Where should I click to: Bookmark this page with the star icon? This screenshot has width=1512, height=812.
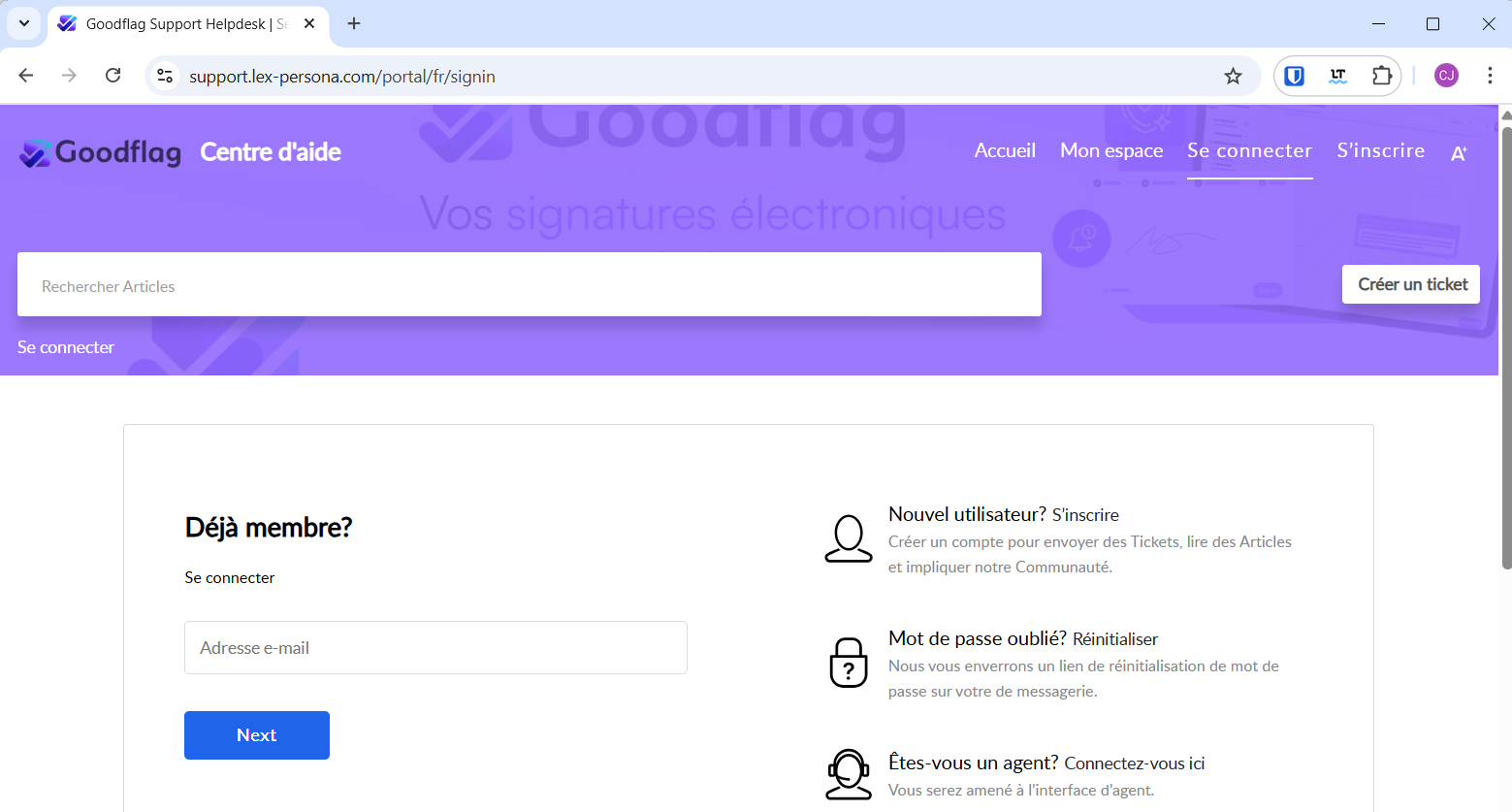pos(1233,76)
